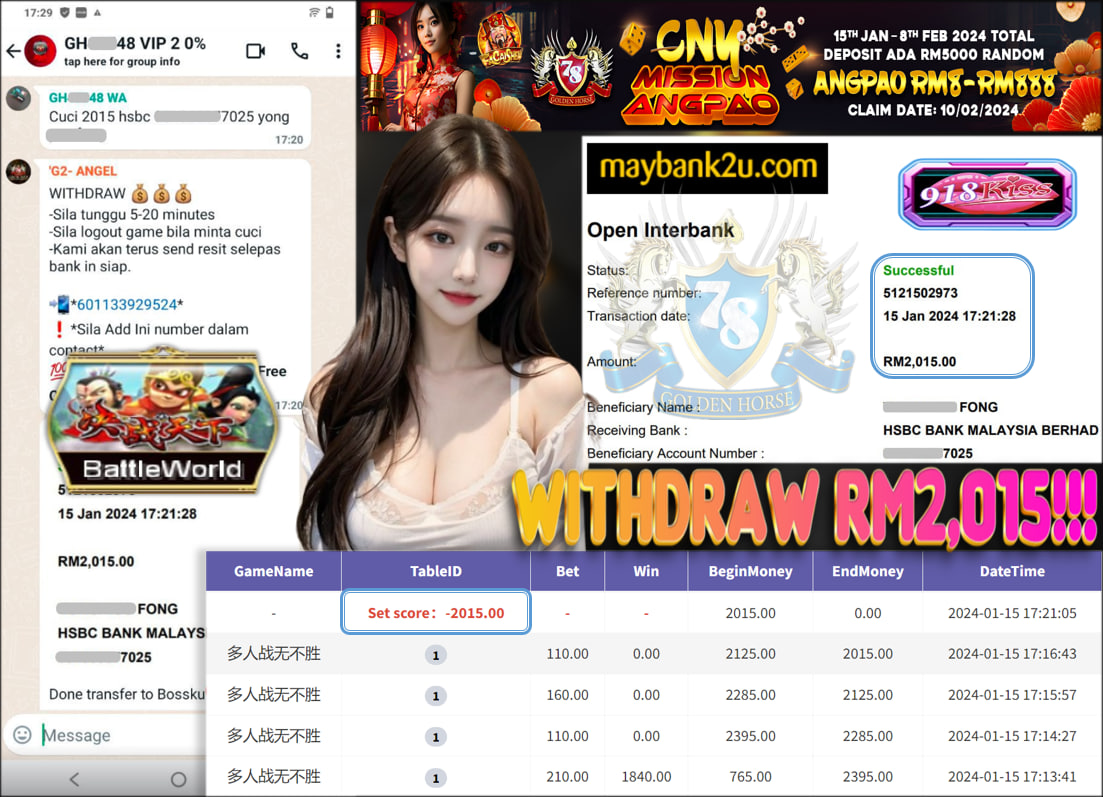Click the 'Done transfer to Bossku' message text
Screen dimensions: 1103x797
(x=127, y=694)
